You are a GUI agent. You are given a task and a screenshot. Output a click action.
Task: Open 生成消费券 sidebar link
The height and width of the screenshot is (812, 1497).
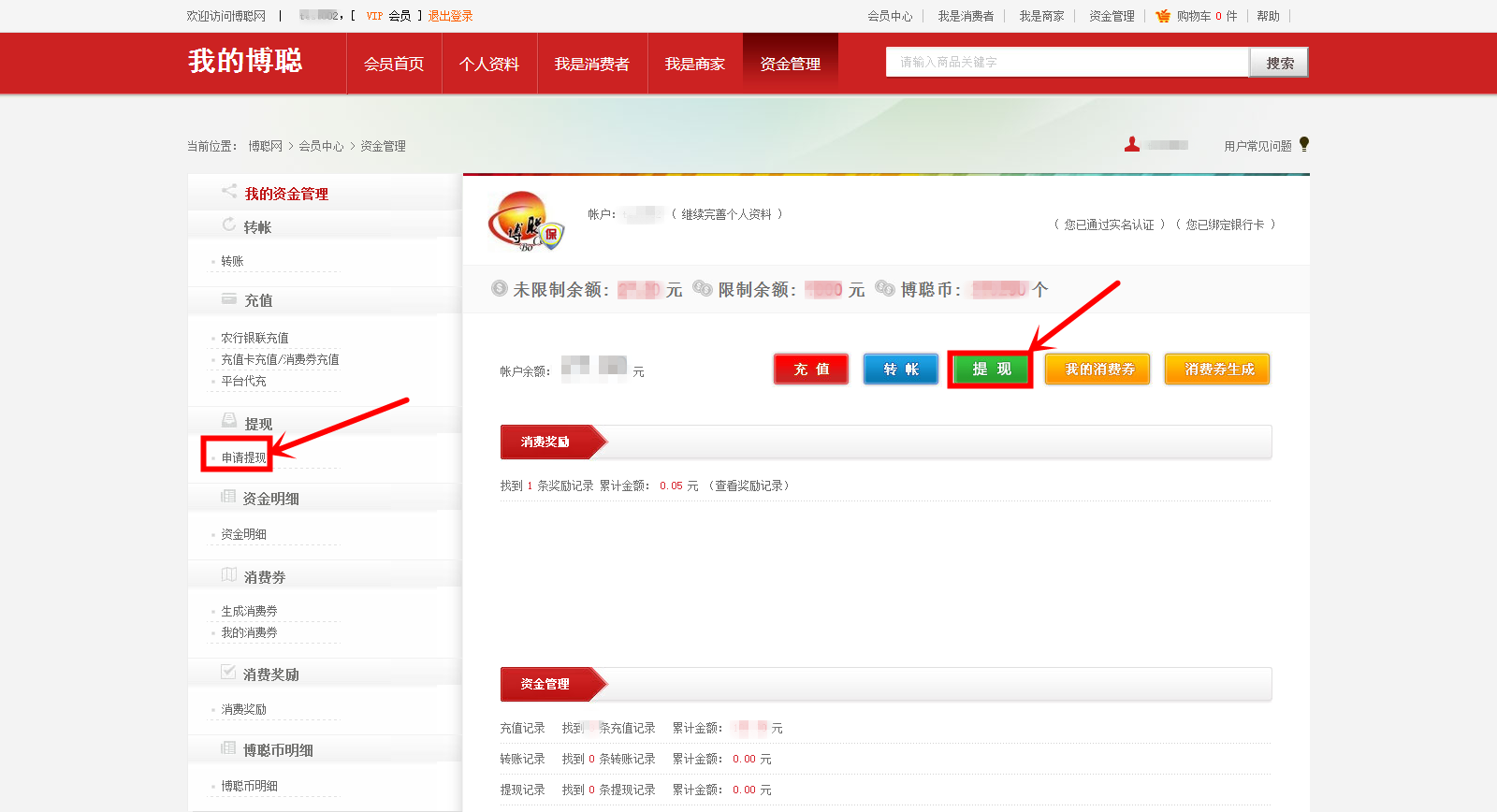(x=249, y=611)
